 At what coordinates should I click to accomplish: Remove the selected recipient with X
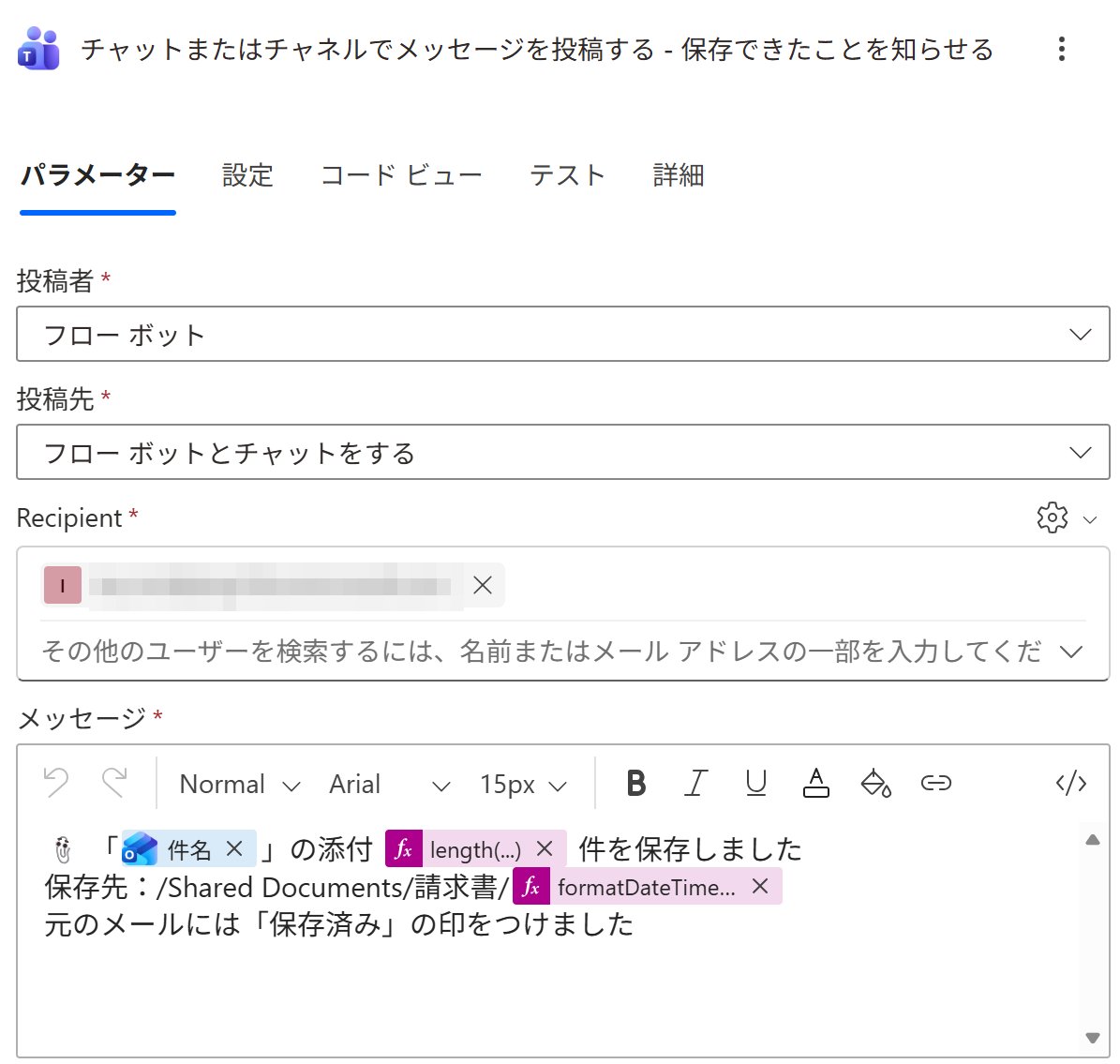[x=483, y=585]
